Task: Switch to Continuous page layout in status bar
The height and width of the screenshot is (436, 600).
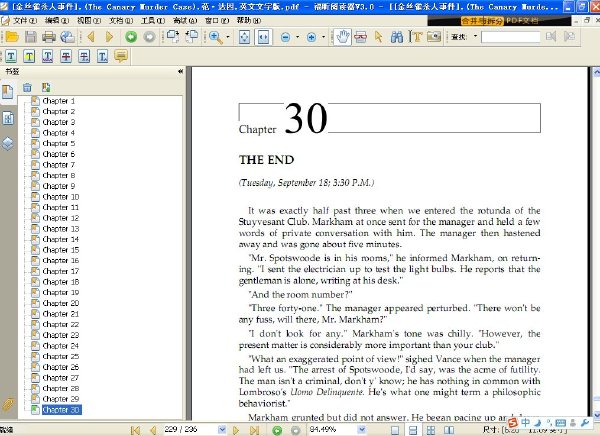Action: click(413, 430)
